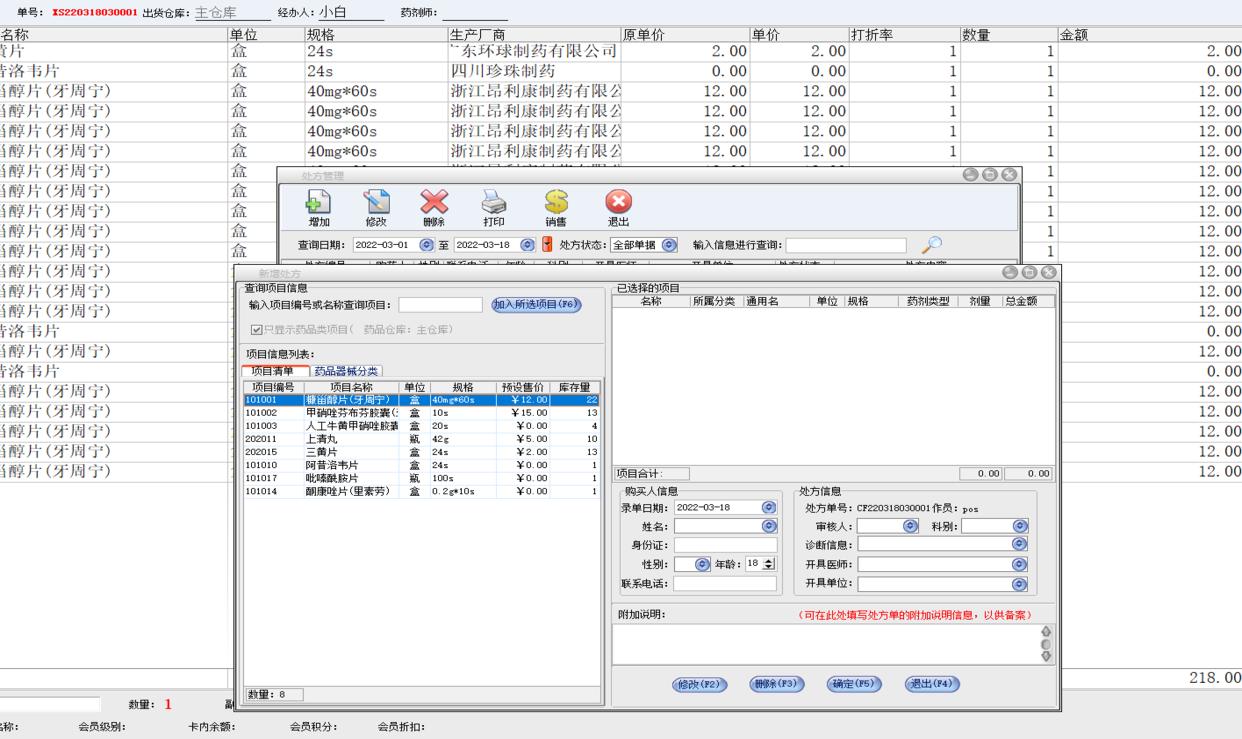This screenshot has width=1242, height=739.
Task: Click the 加入所选项目(F6) button
Action: click(536, 304)
